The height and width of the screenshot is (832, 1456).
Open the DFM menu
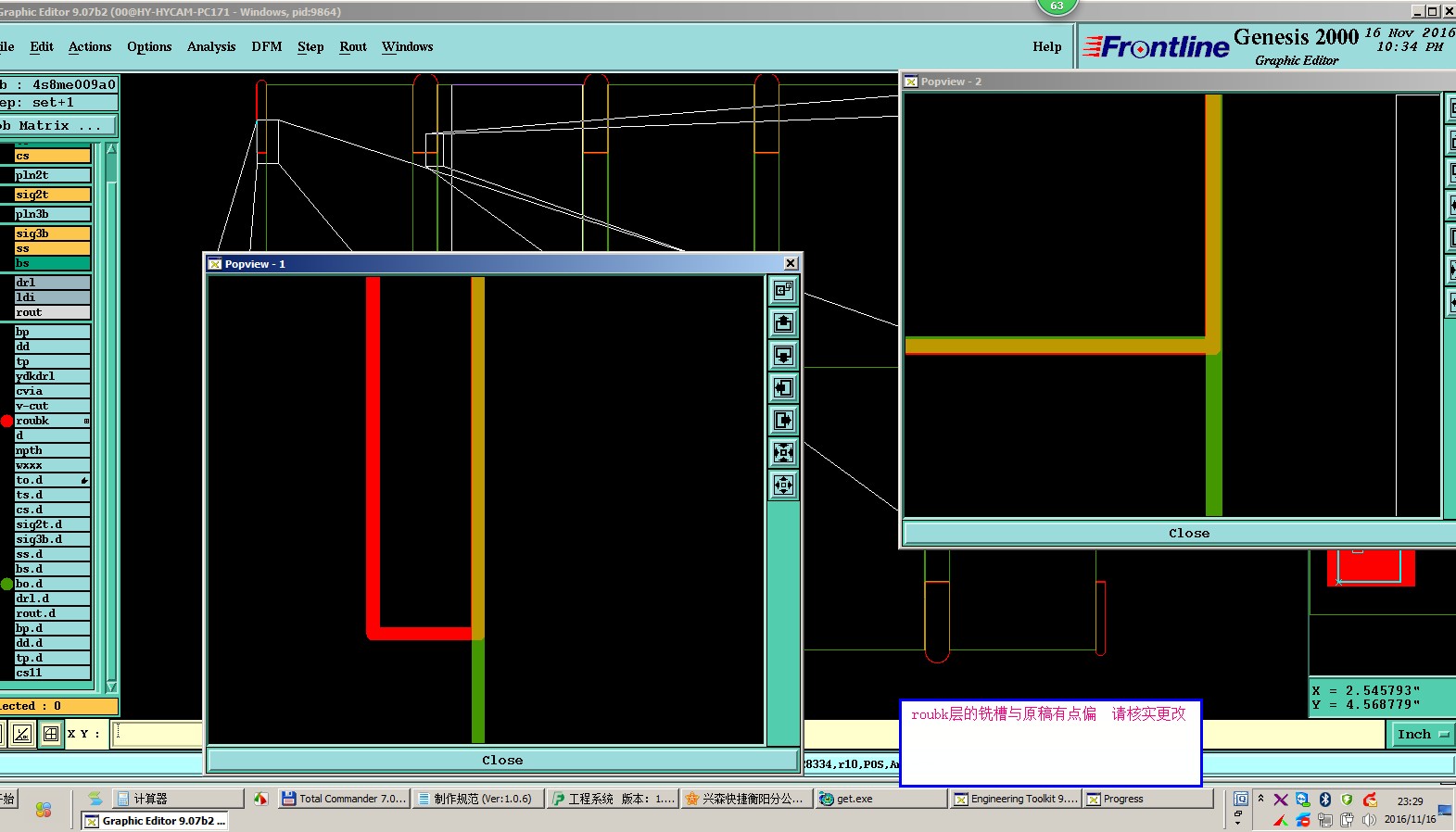[267, 46]
